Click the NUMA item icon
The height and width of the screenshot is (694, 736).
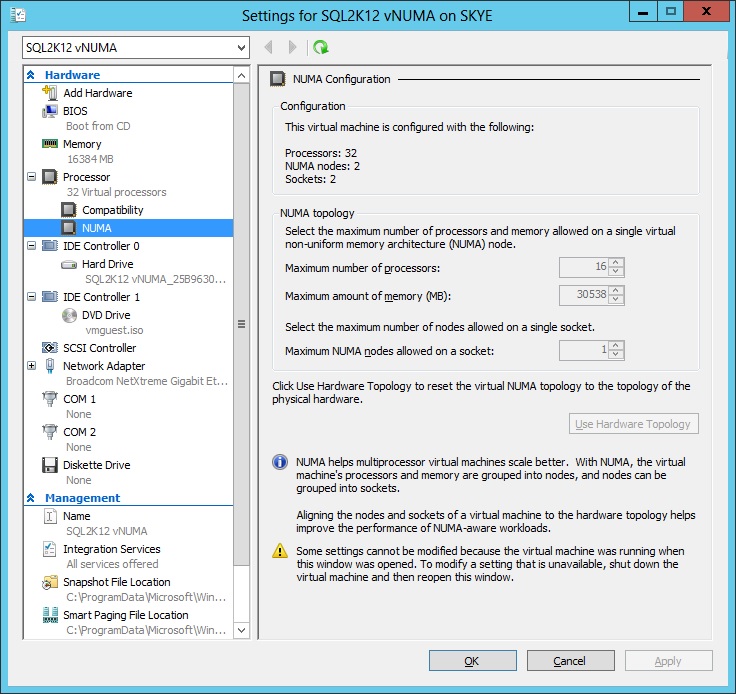(x=69, y=228)
